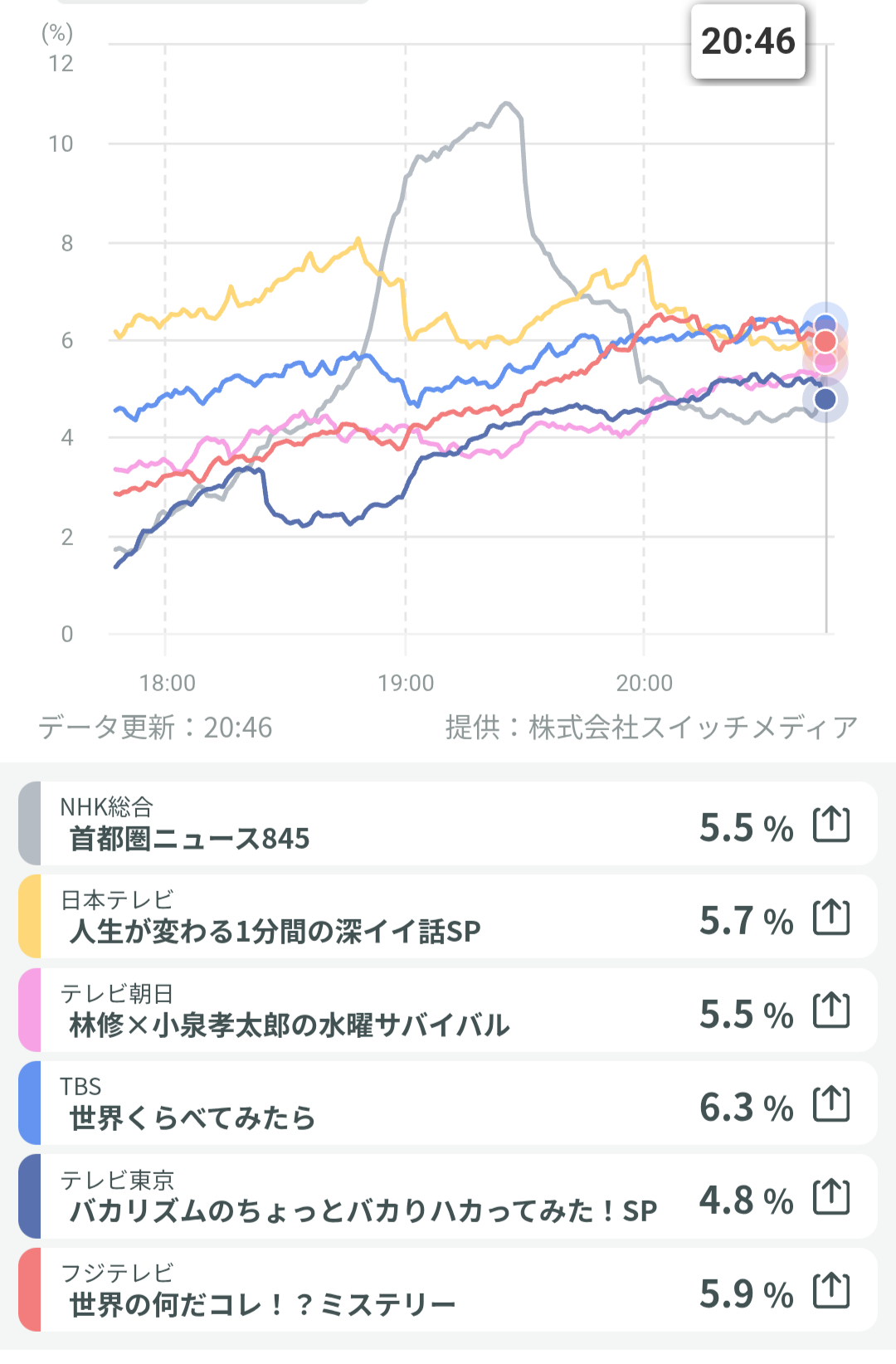Tap share icon for テレビ東京 row
The width and height of the screenshot is (896, 1364).
pos(831,1197)
